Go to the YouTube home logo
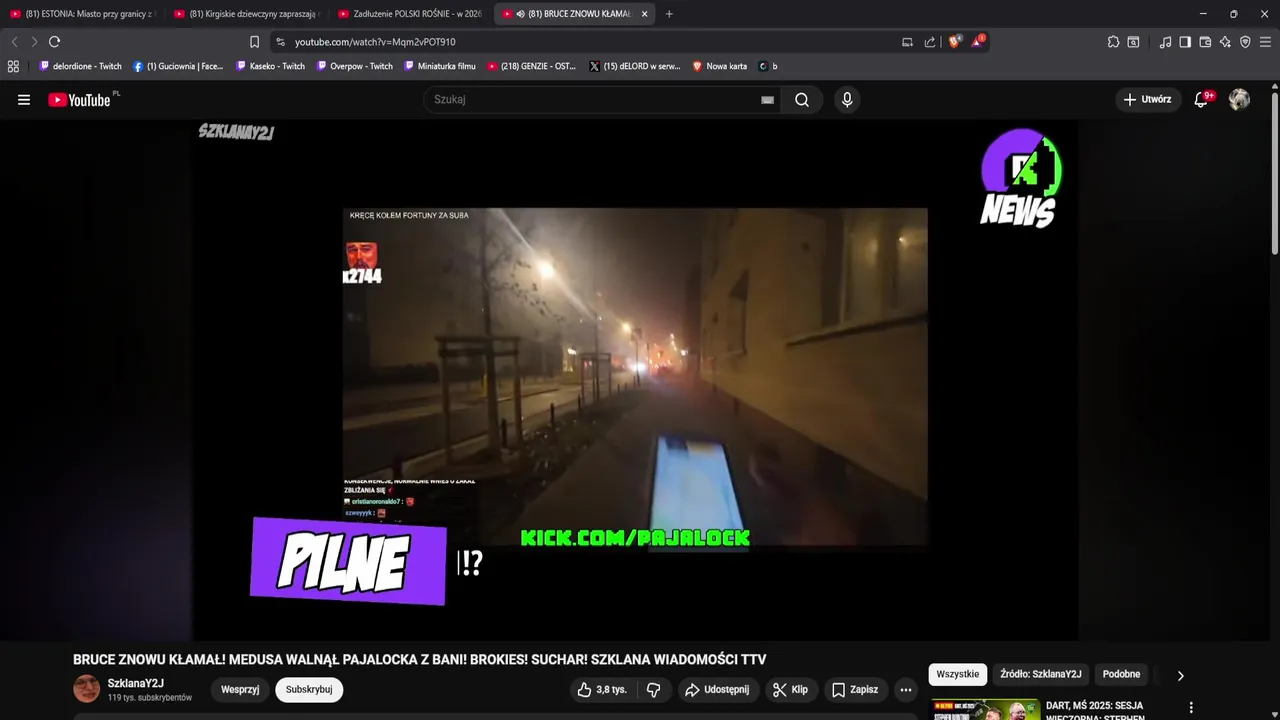The height and width of the screenshot is (720, 1280). pyautogui.click(x=79, y=100)
